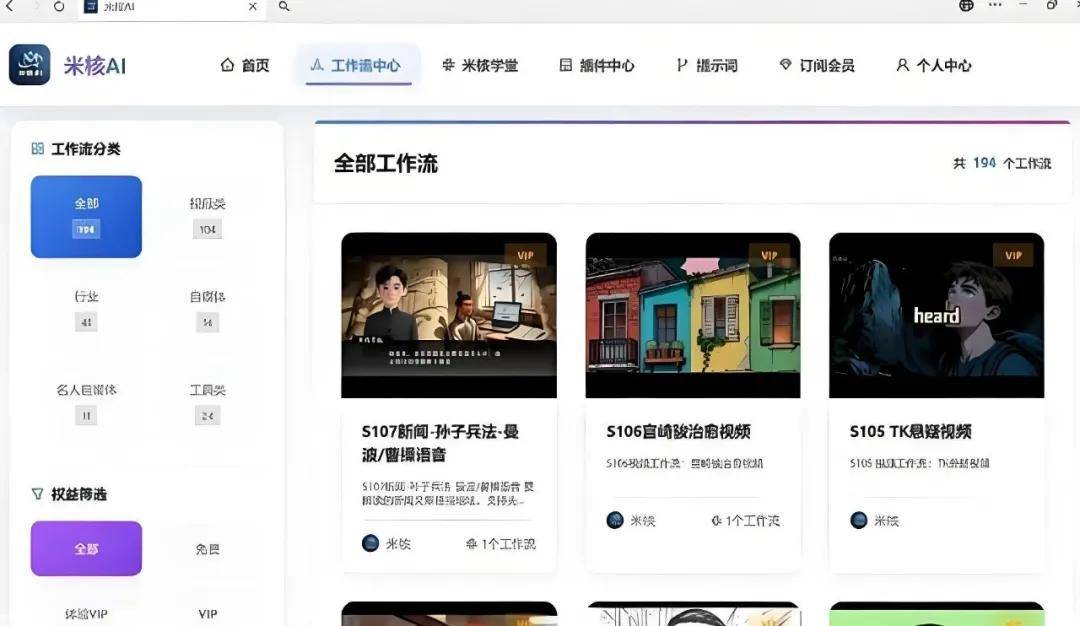Image resolution: width=1080 pixels, height=626 pixels.
Task: Click the VIP badge on S105 card
Action: pos(1013,255)
